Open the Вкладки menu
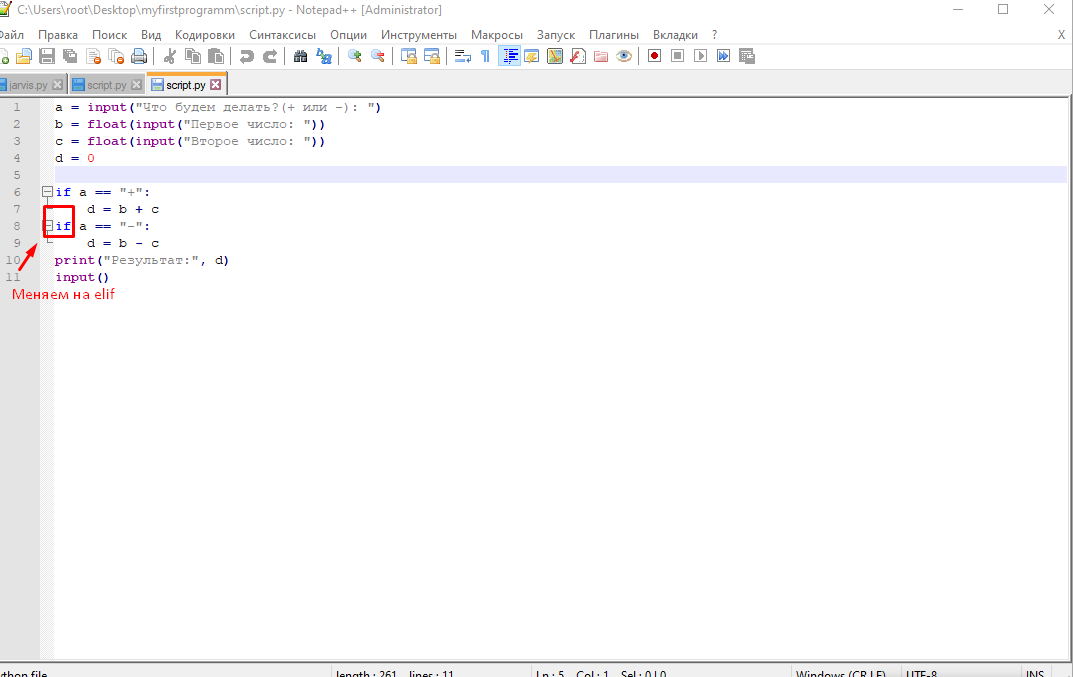Viewport: 1073px width, 677px height. (675, 35)
